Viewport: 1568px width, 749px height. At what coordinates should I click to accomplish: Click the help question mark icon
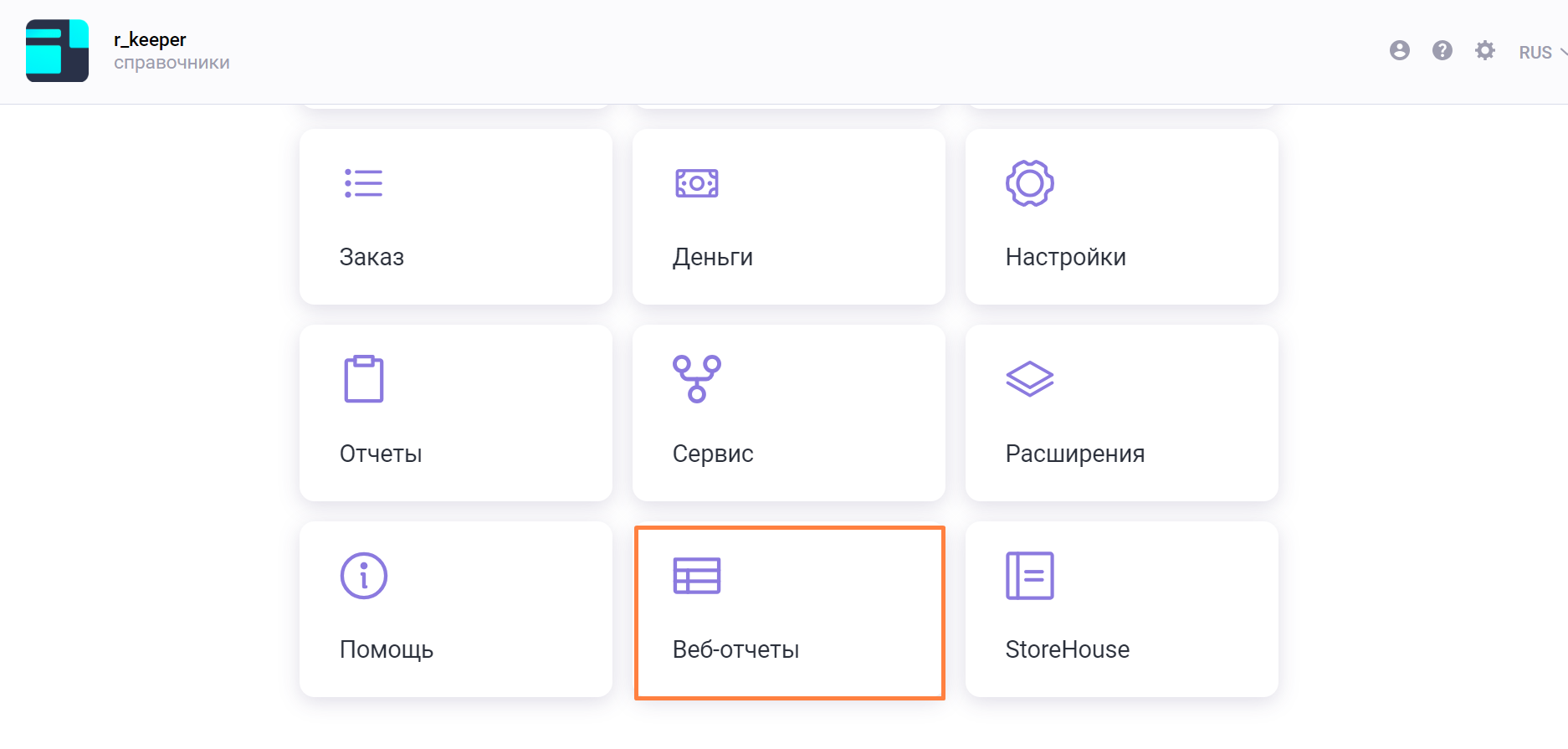1442,51
